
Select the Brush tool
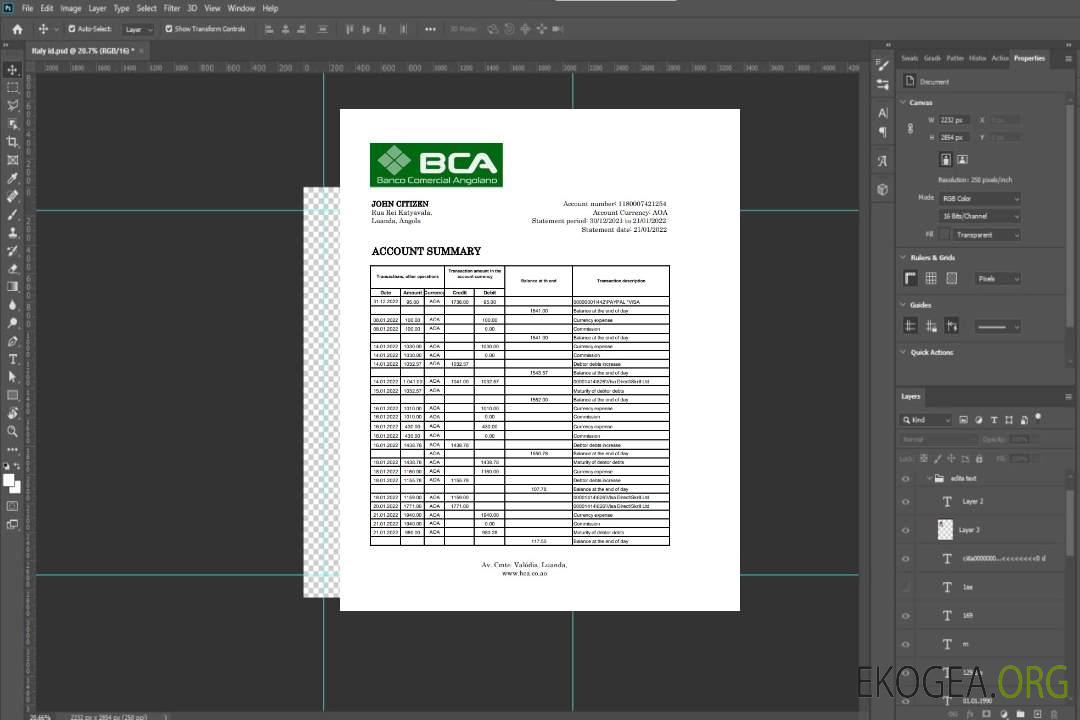[12, 214]
